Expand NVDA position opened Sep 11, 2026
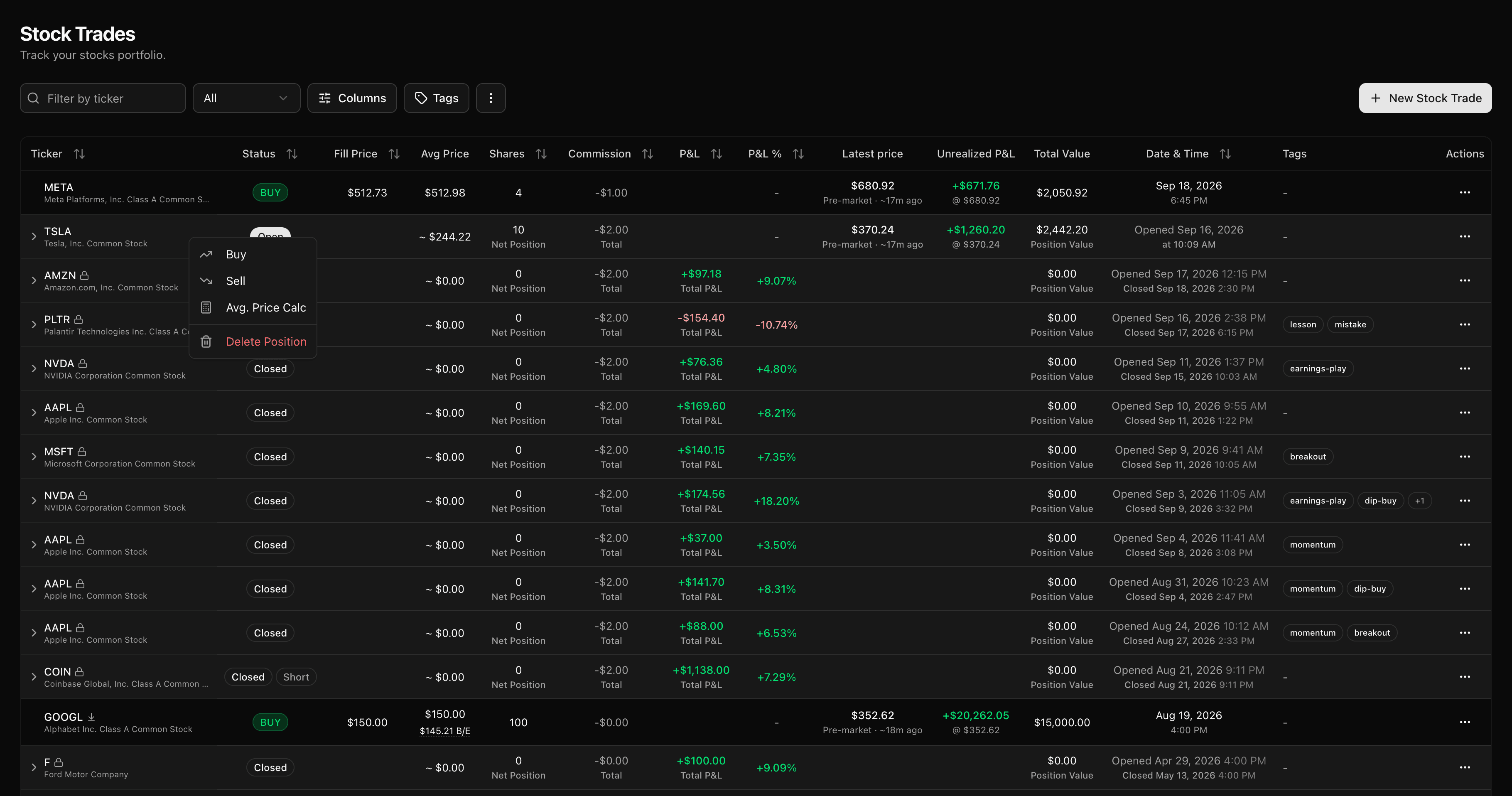 coord(34,369)
